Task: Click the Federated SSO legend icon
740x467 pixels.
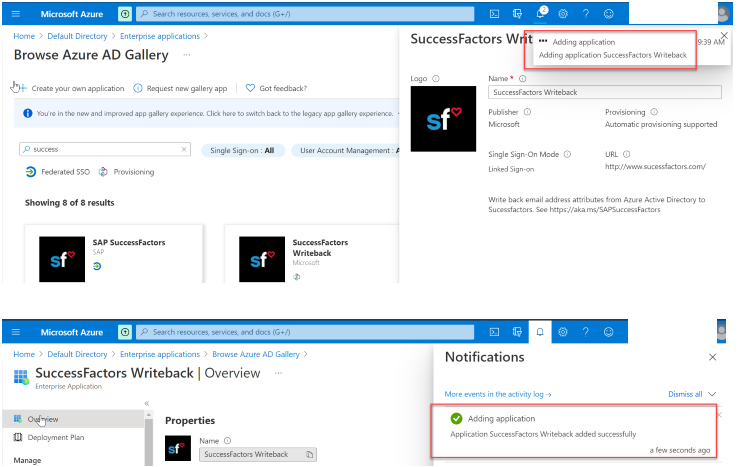Action: click(x=31, y=172)
